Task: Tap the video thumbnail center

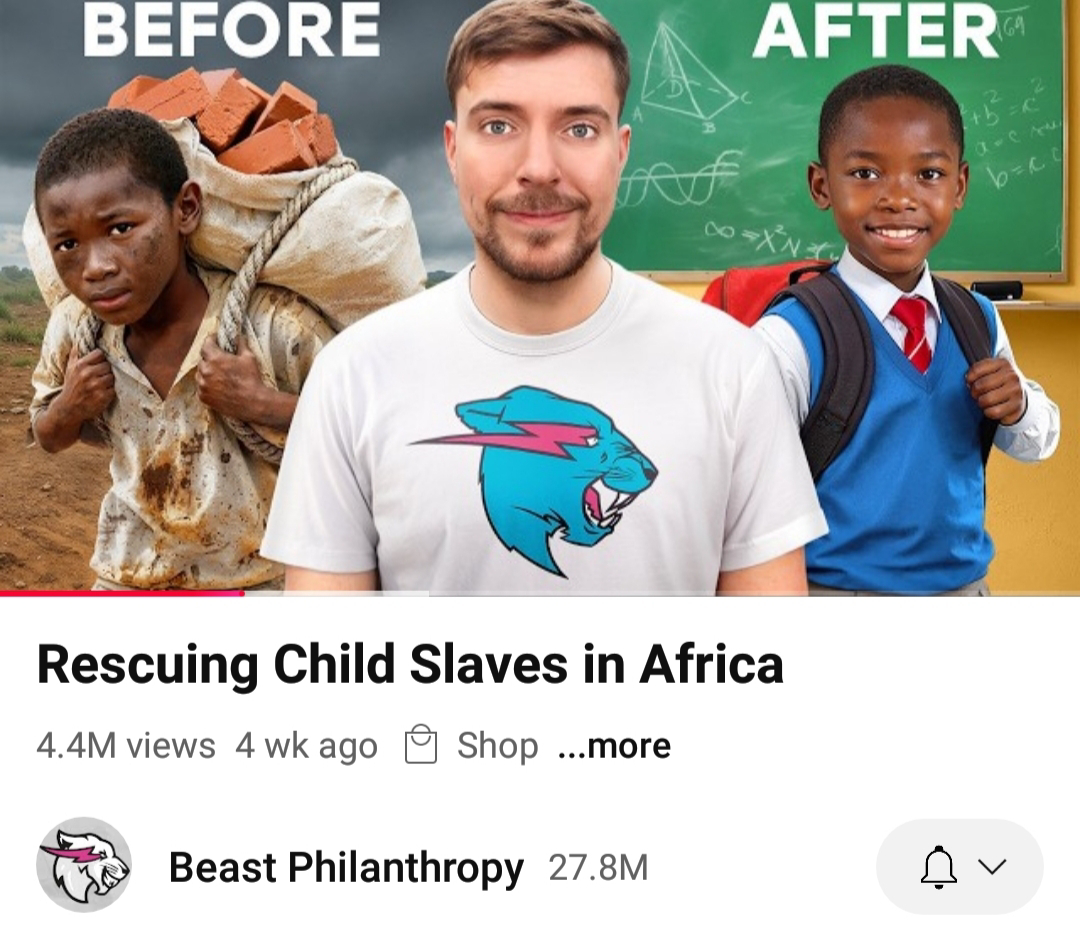Action: [540, 296]
